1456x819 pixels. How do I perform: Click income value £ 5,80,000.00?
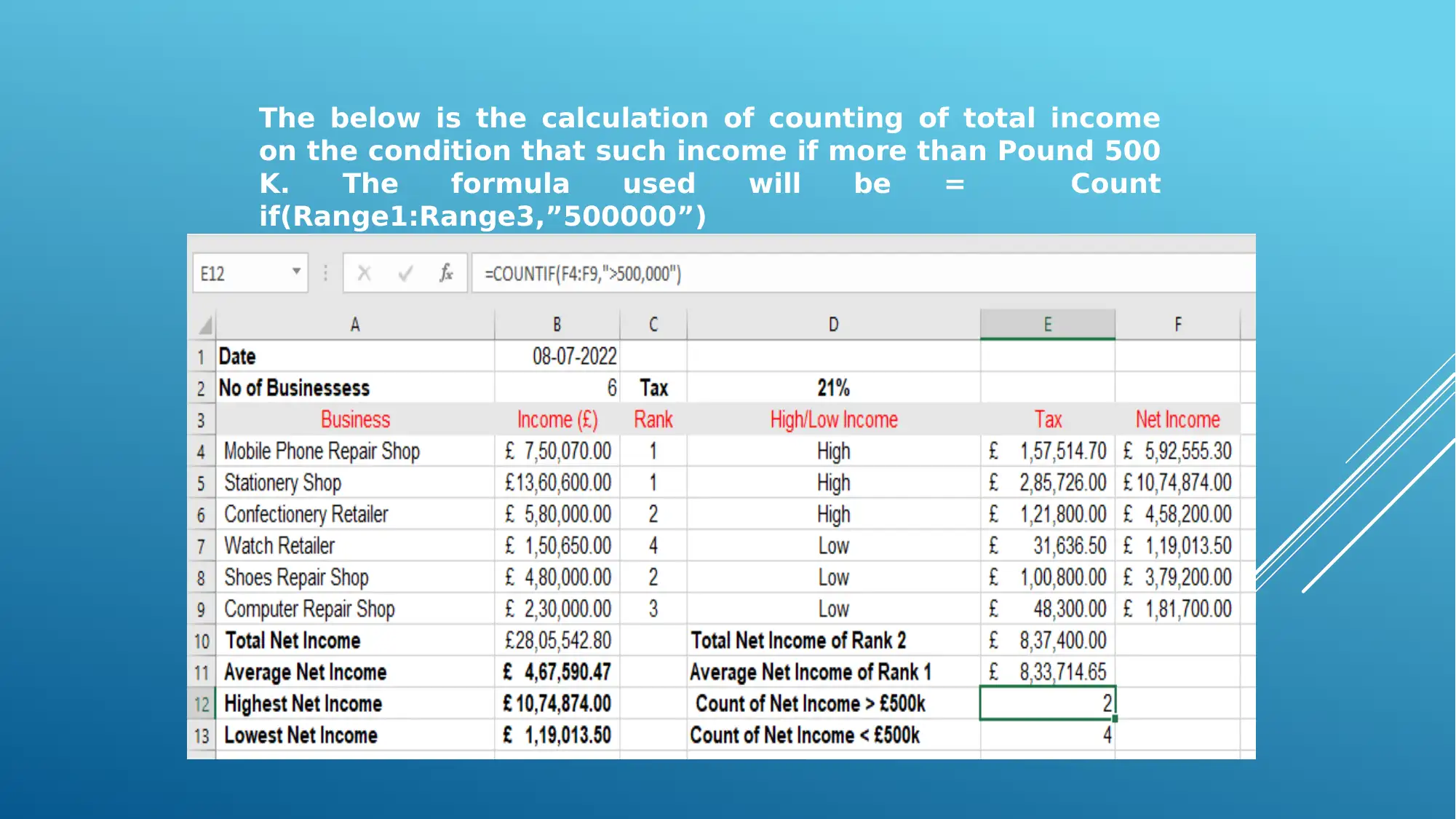557,515
